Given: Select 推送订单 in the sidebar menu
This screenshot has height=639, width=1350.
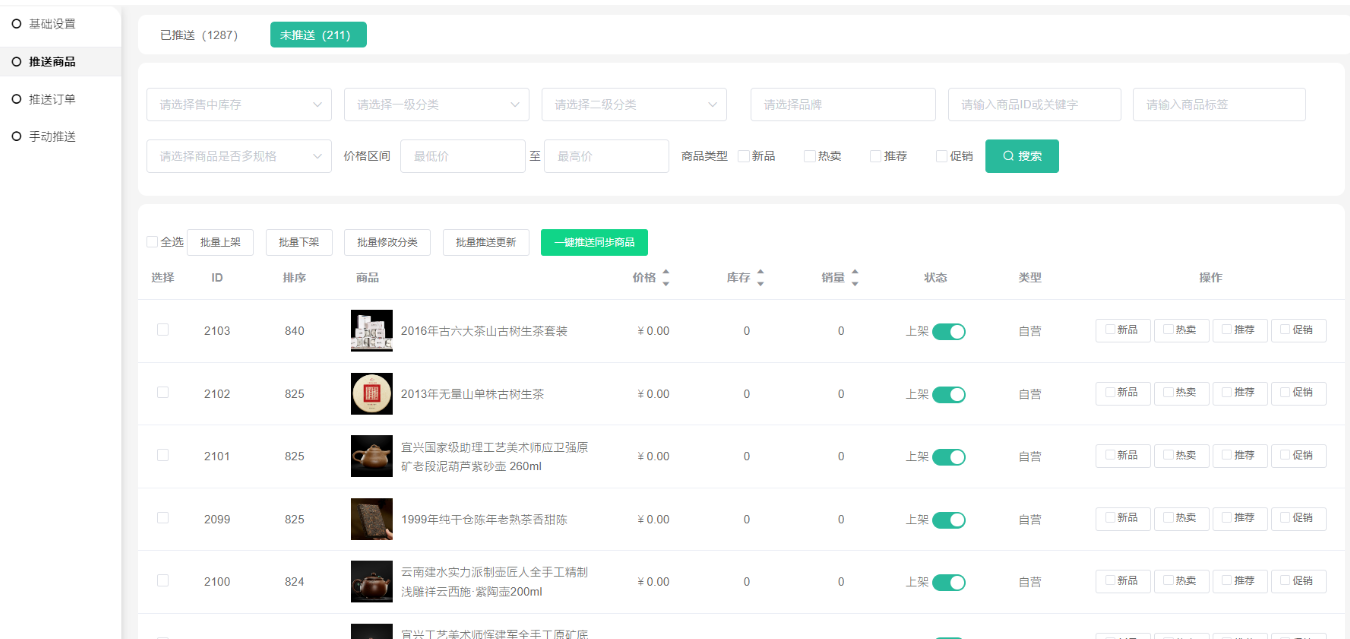Looking at the screenshot, I should point(52,99).
